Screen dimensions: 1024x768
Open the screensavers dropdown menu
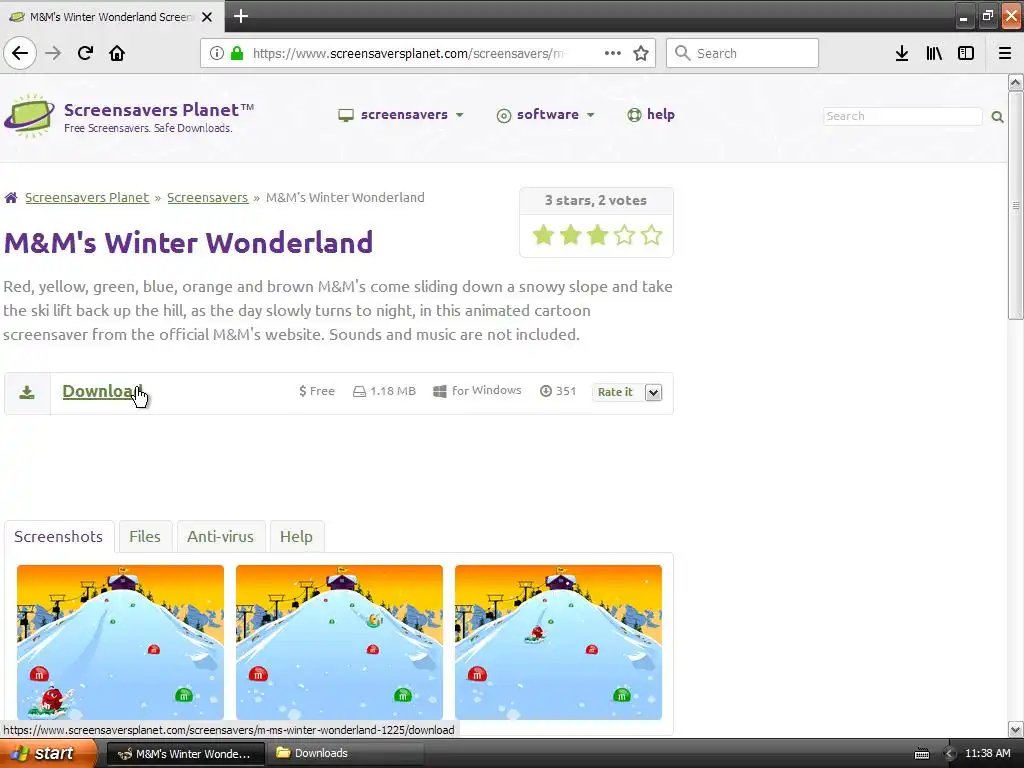pyautogui.click(x=401, y=115)
